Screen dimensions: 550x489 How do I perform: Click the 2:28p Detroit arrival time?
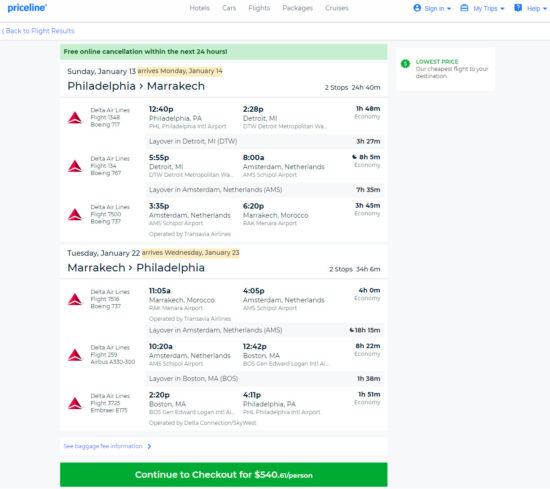(253, 109)
